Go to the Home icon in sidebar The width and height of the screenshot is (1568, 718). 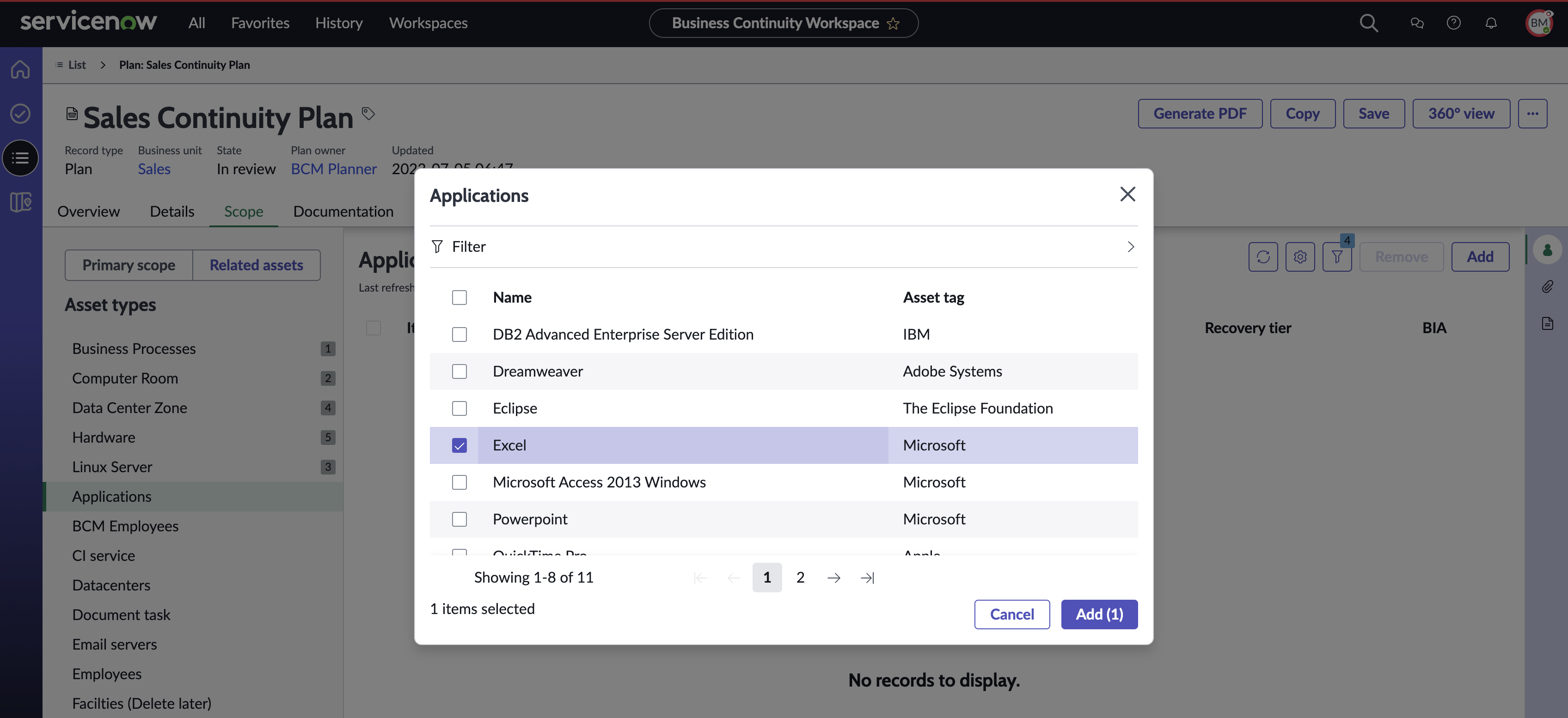[20, 69]
